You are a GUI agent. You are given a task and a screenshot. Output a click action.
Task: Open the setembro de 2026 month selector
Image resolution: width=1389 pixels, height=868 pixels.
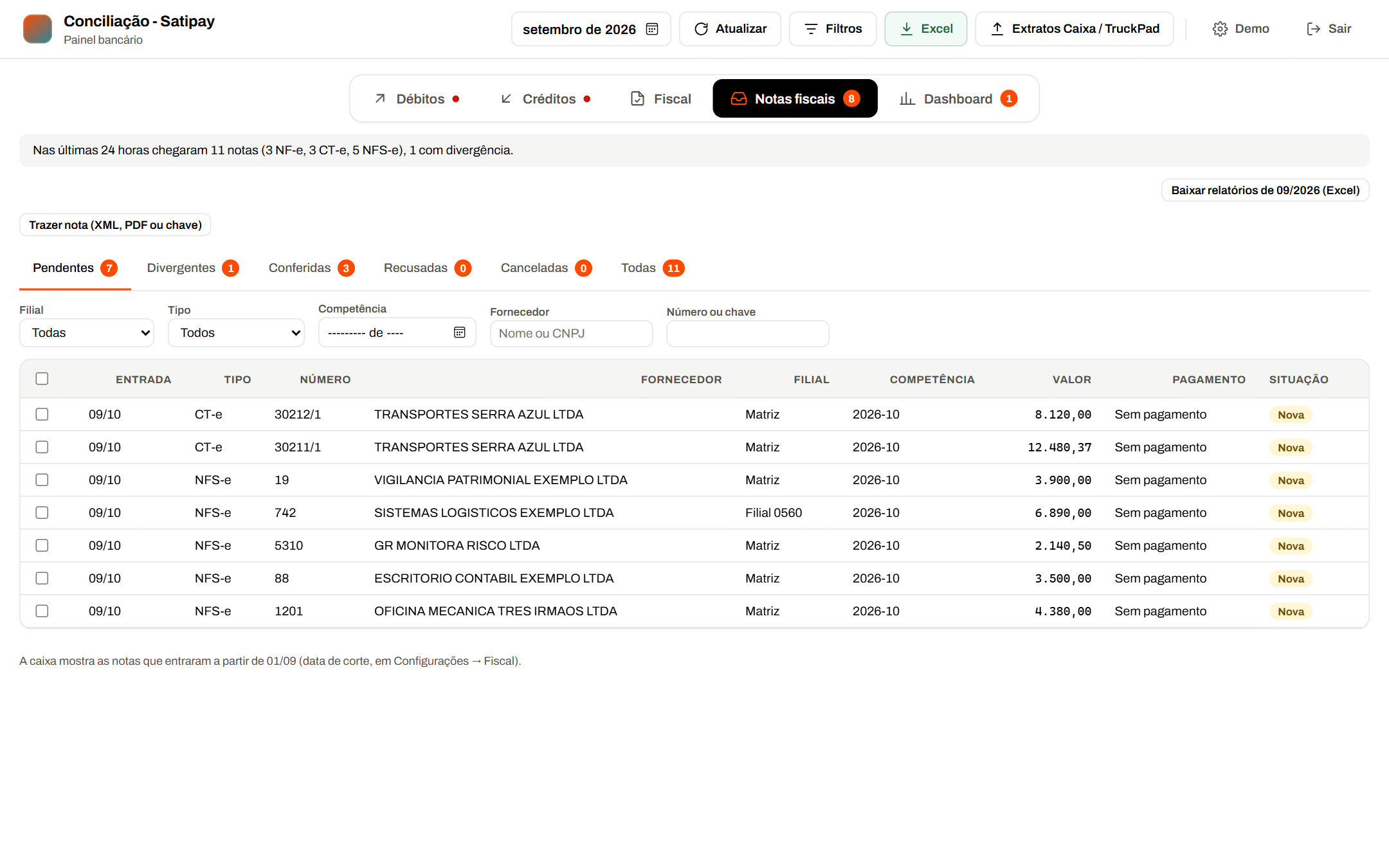[x=591, y=29]
